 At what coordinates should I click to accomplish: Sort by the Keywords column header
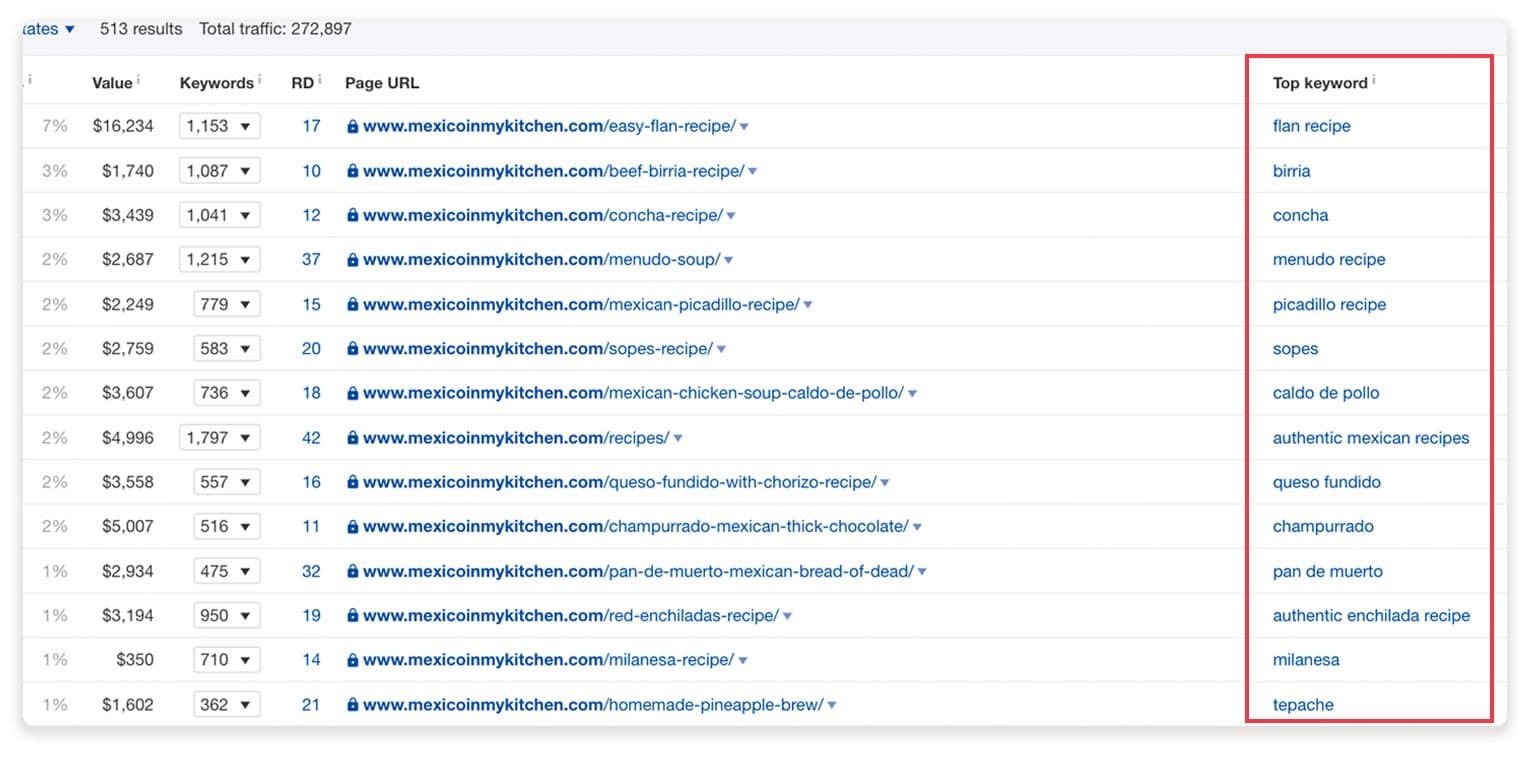coord(217,83)
